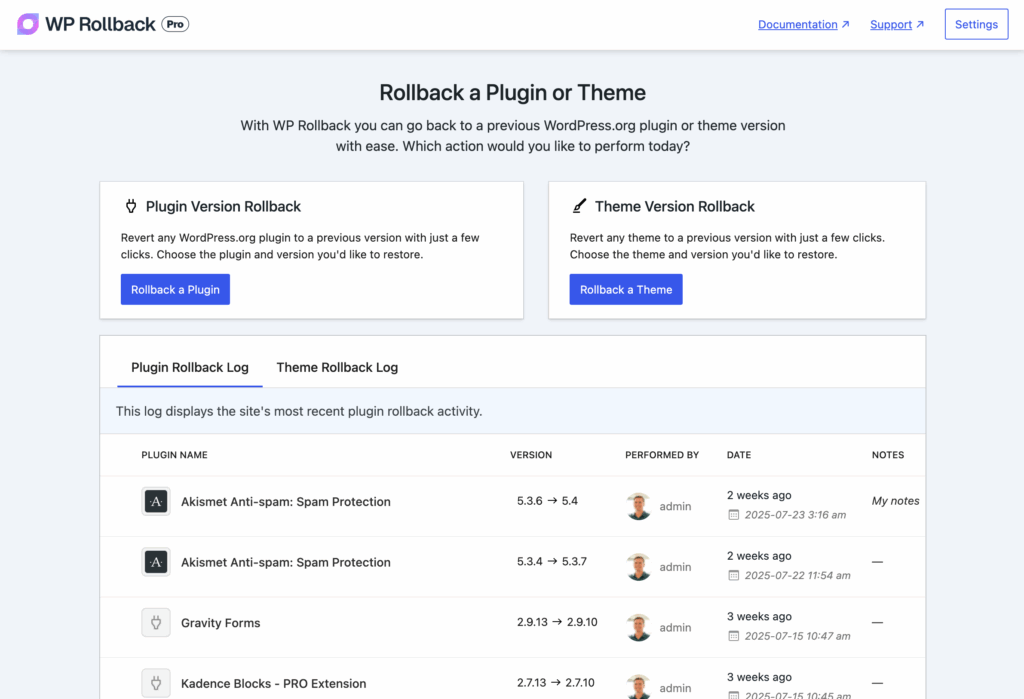Click the Rollback a Plugin button

coord(175,289)
